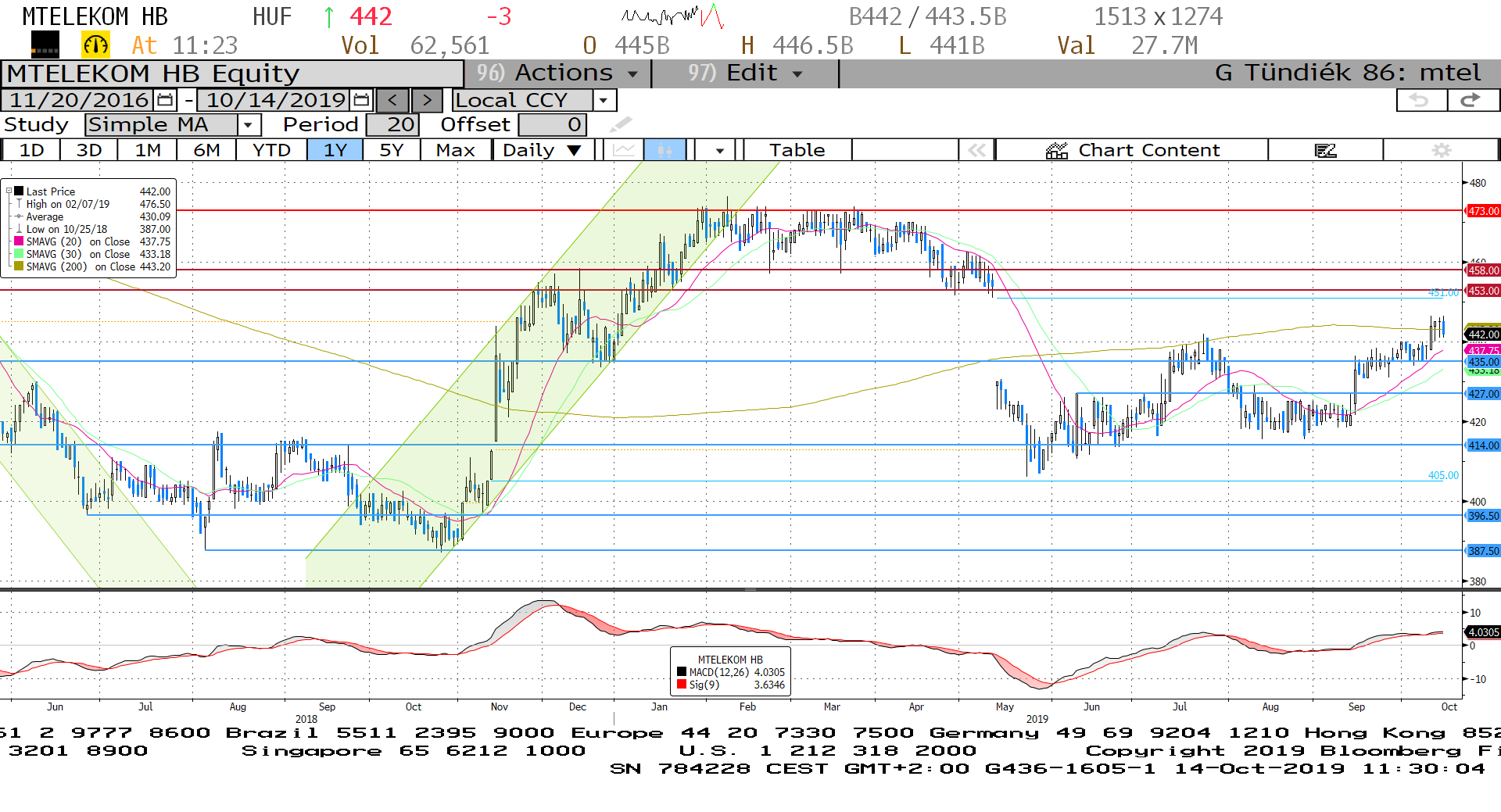
Task: Click the 427.00 blue price level label
Action: [1483, 394]
